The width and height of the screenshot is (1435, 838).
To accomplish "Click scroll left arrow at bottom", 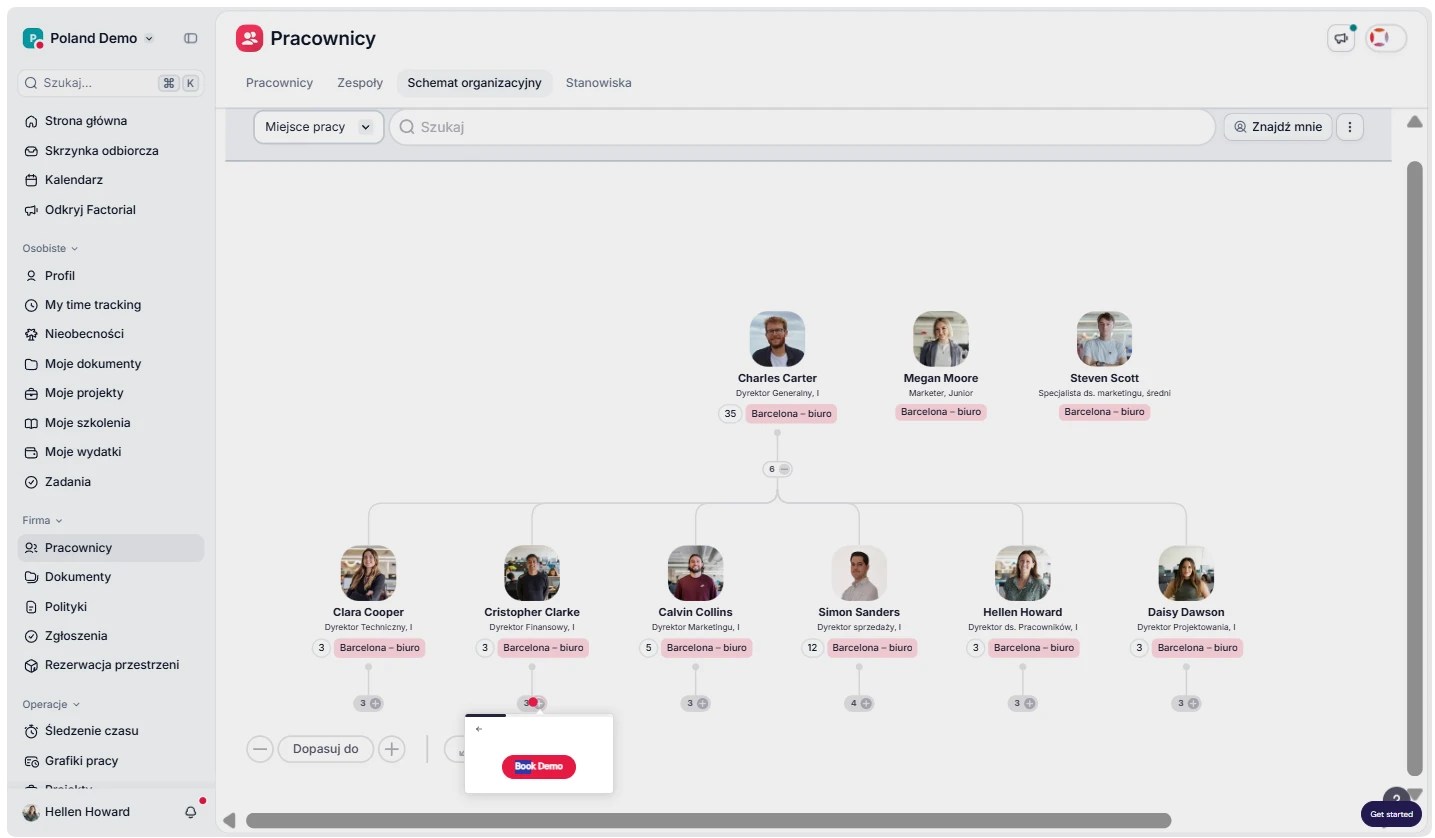I will tap(229, 821).
